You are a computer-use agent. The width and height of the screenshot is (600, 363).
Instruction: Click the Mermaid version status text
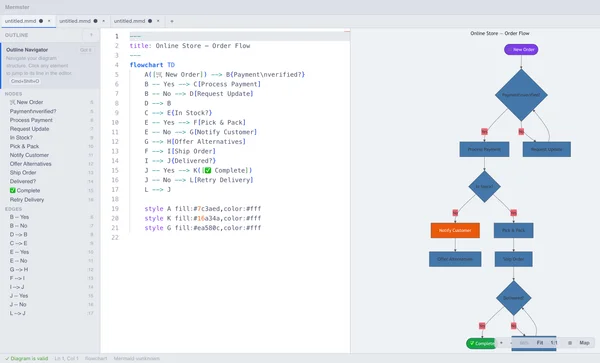tap(137, 358)
